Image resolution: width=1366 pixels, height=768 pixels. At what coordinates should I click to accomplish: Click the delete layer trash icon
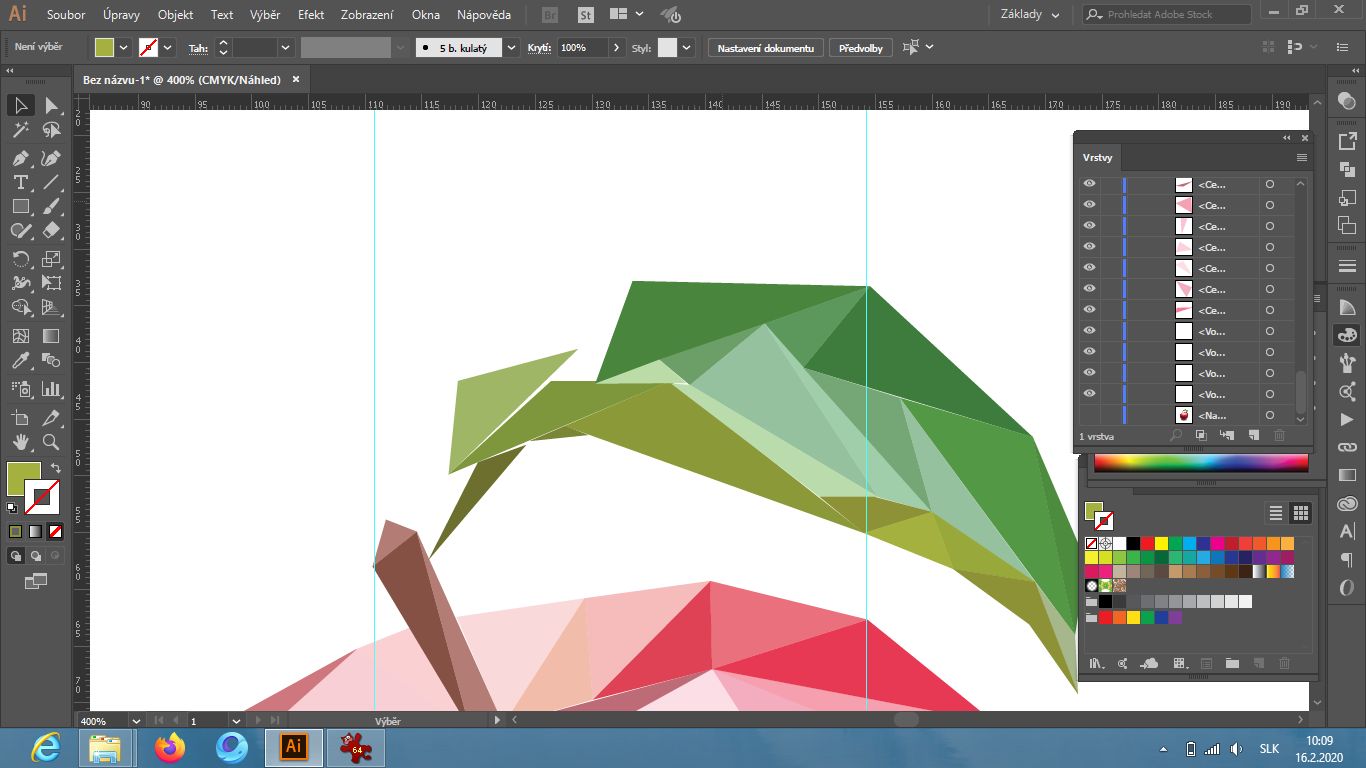click(x=1280, y=435)
